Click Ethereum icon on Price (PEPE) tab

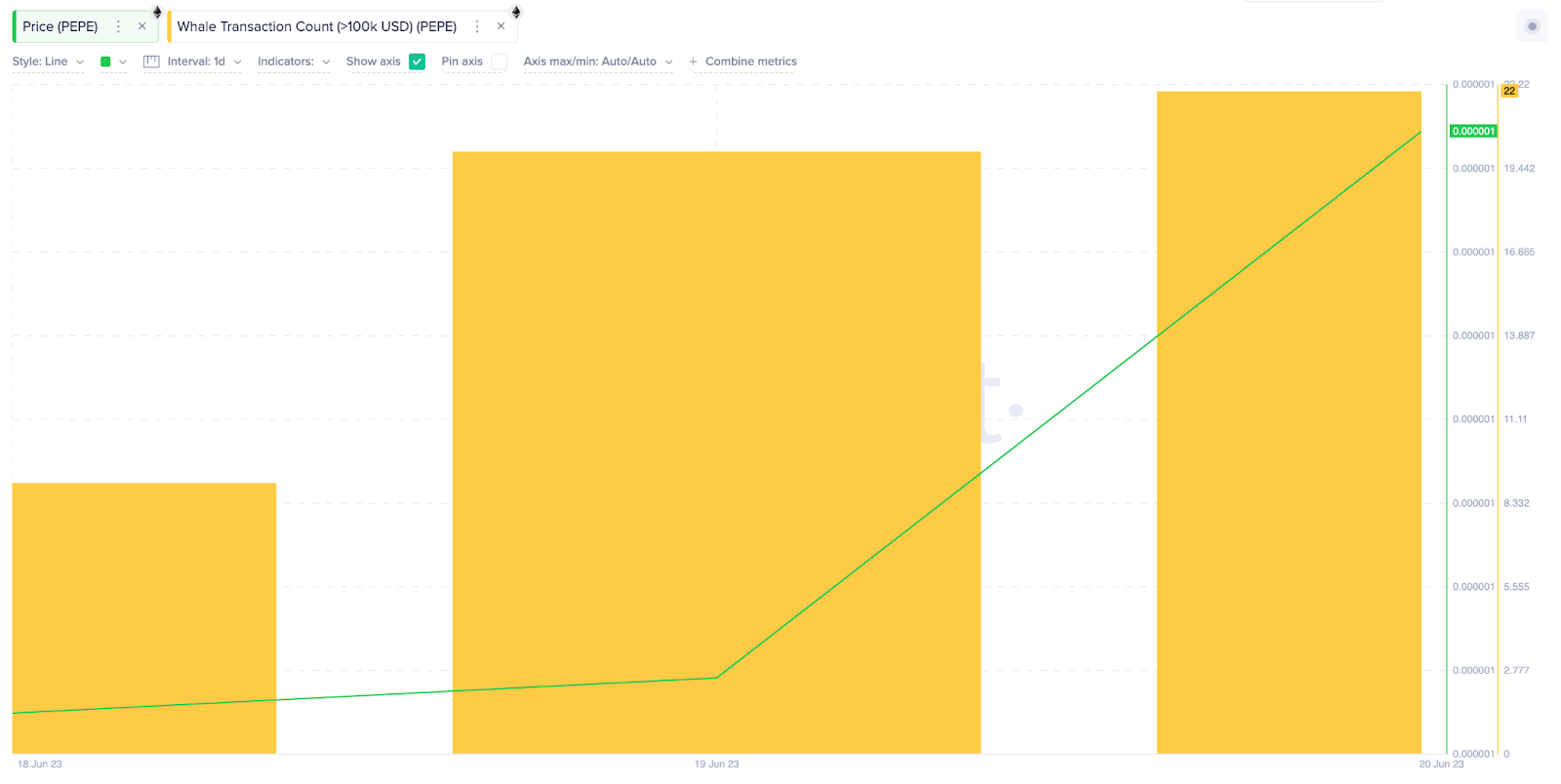pos(157,12)
